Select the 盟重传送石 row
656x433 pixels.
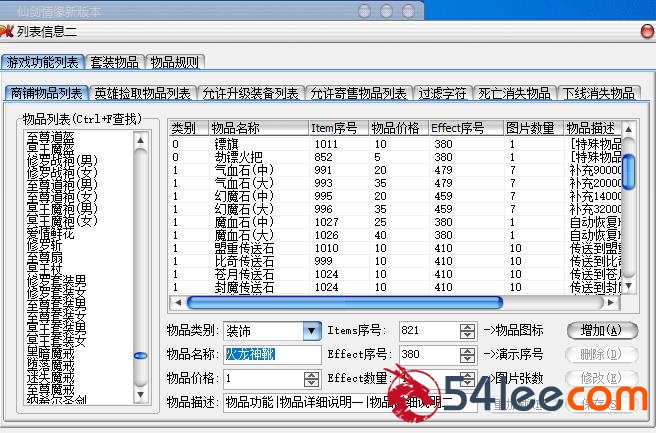click(x=395, y=248)
